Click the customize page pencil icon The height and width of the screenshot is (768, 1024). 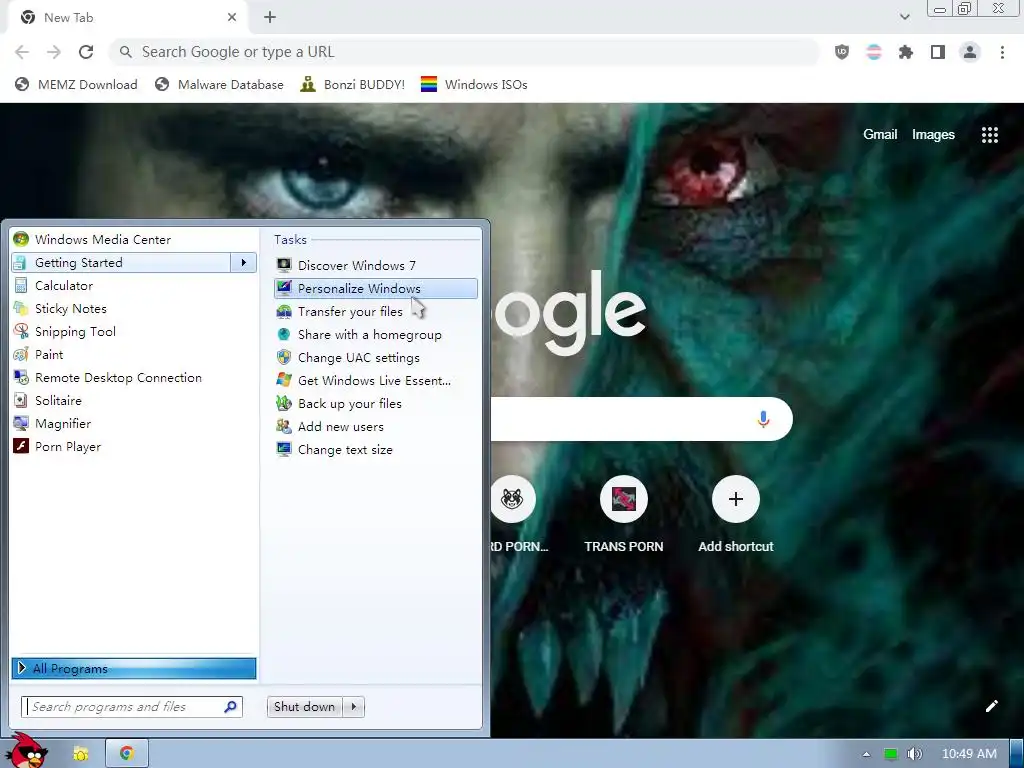(991, 706)
